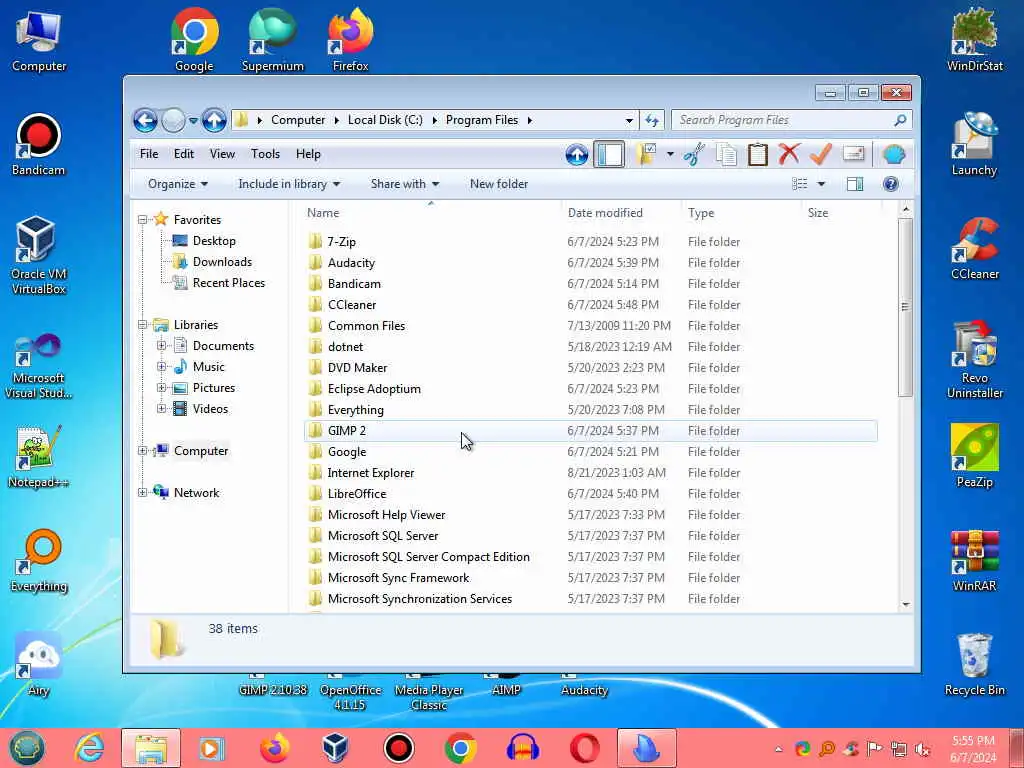Click the Opera taskbar icon
The image size is (1024, 768).
(584, 748)
